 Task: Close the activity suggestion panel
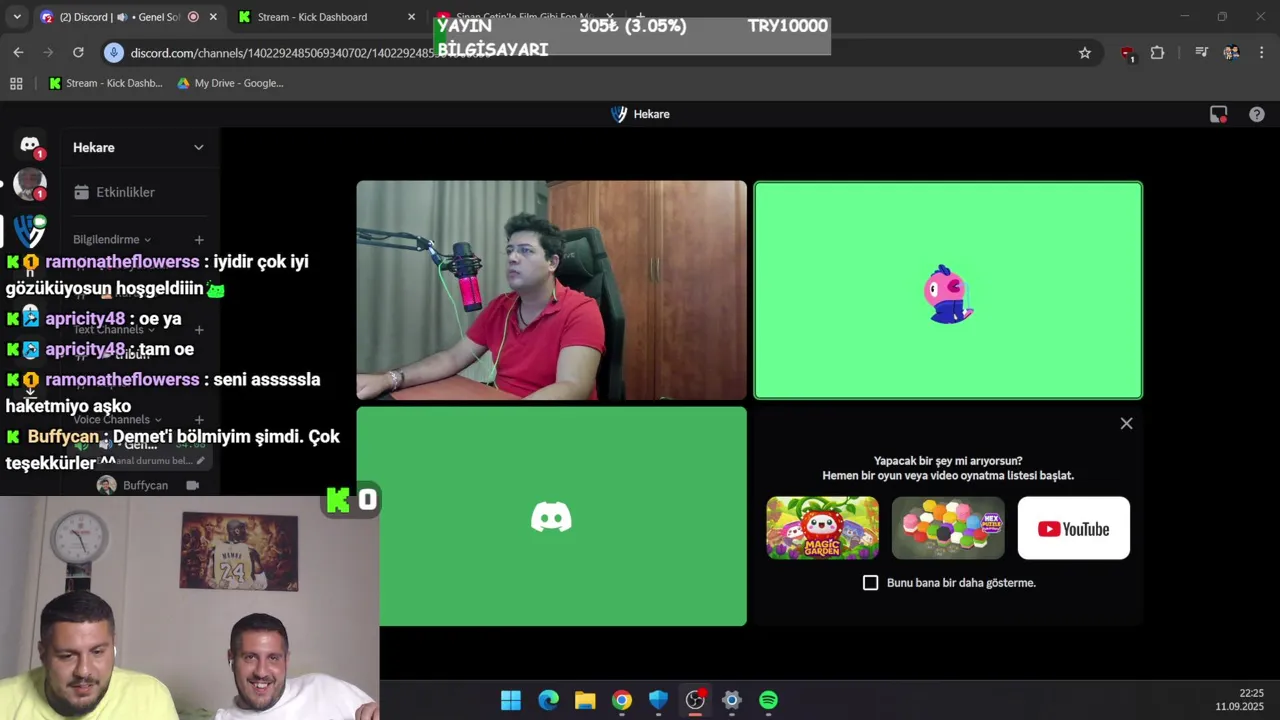1126,423
